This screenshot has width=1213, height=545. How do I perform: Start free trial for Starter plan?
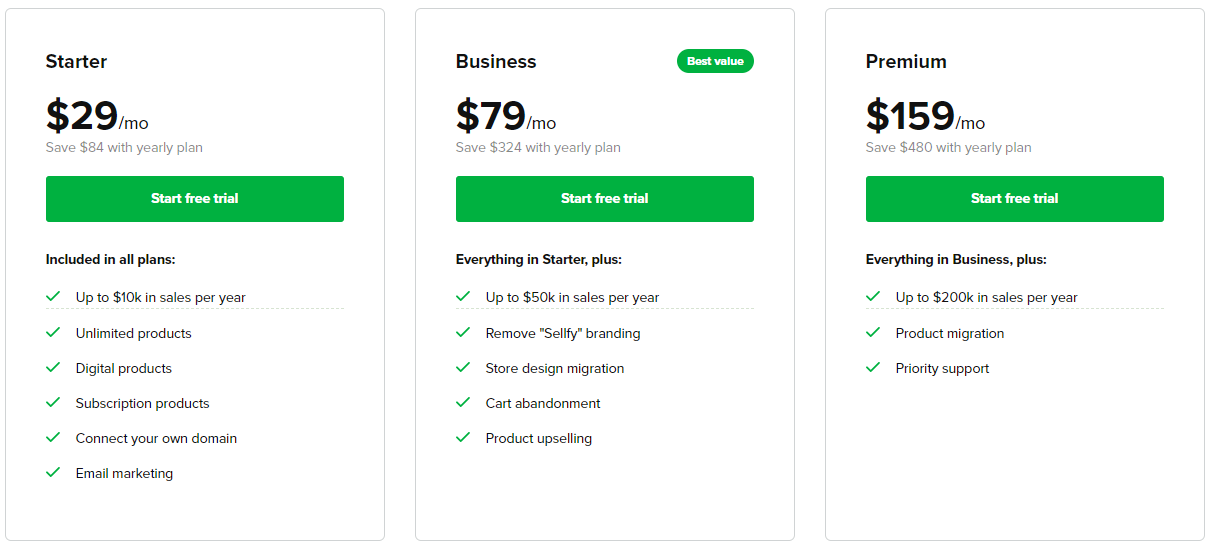(195, 199)
